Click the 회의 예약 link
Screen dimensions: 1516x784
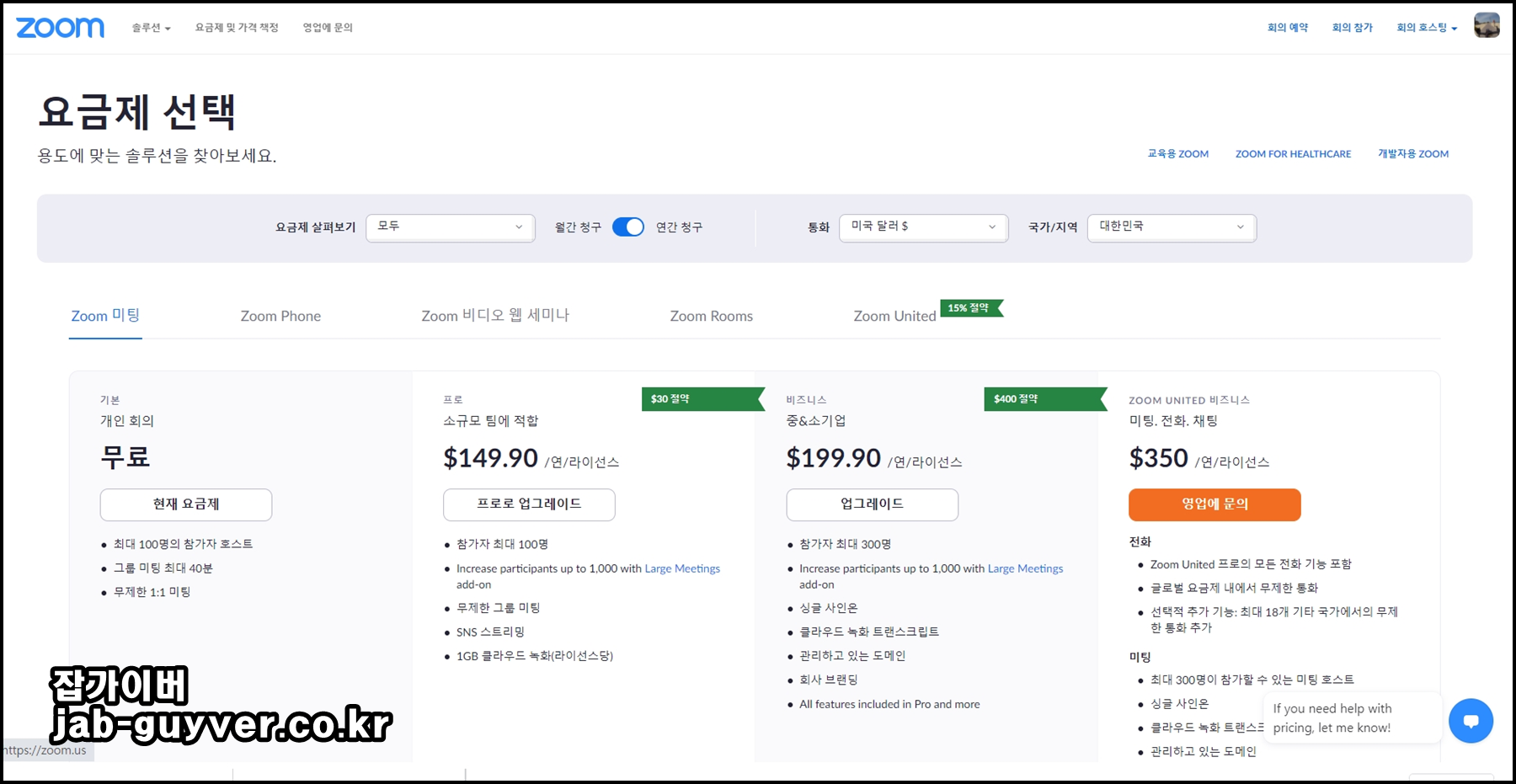point(1288,28)
